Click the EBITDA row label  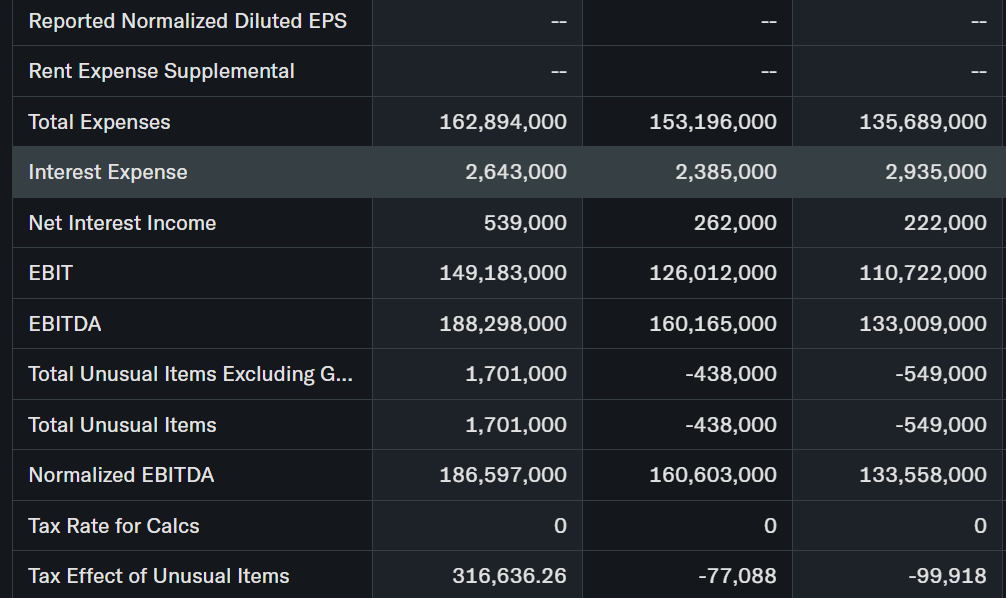65,324
